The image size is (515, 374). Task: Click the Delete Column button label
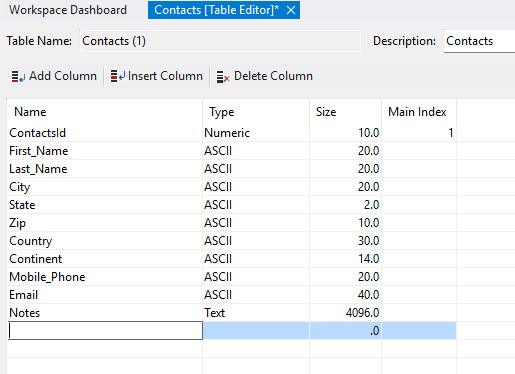(273, 76)
